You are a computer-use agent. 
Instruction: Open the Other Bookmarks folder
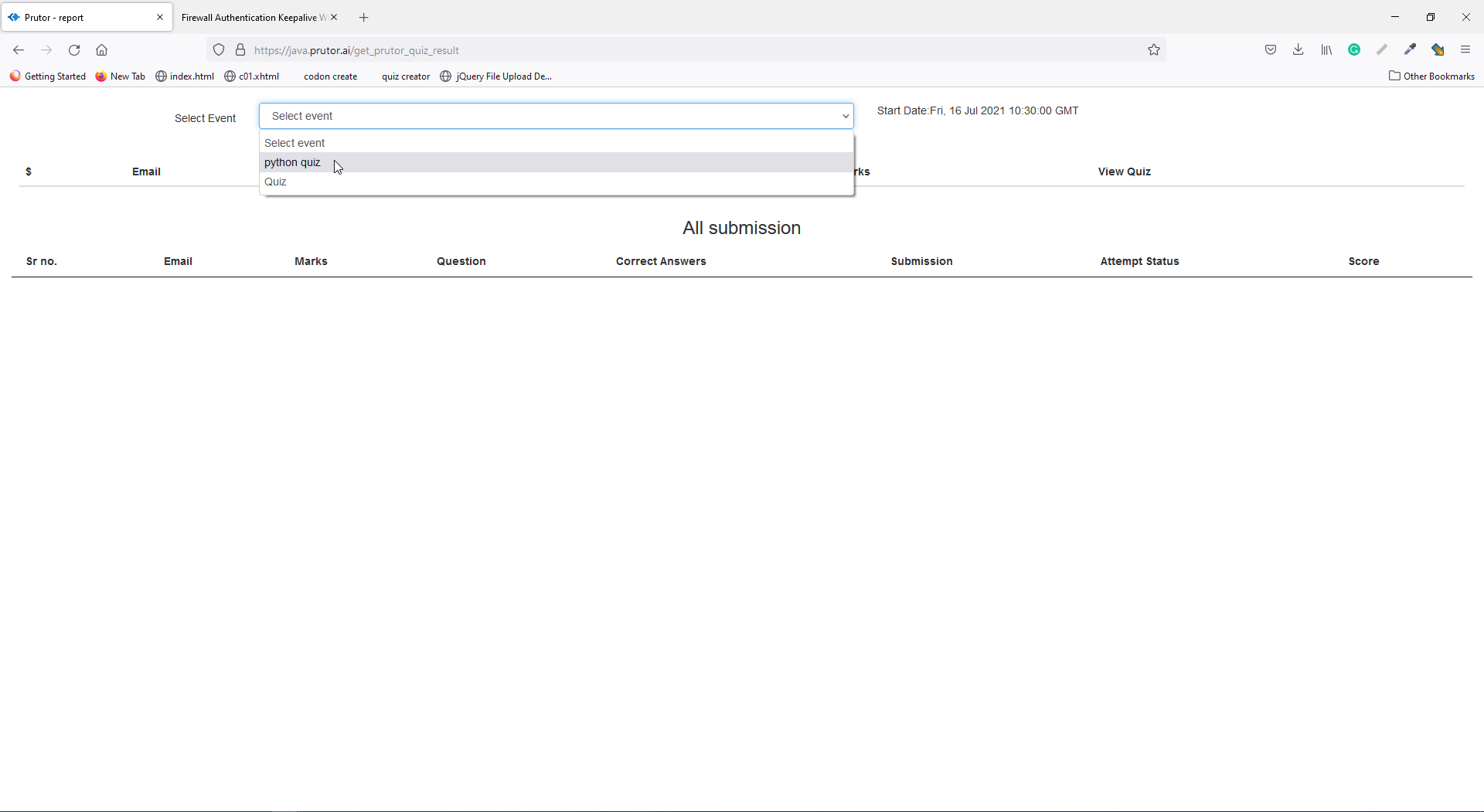click(x=1431, y=76)
